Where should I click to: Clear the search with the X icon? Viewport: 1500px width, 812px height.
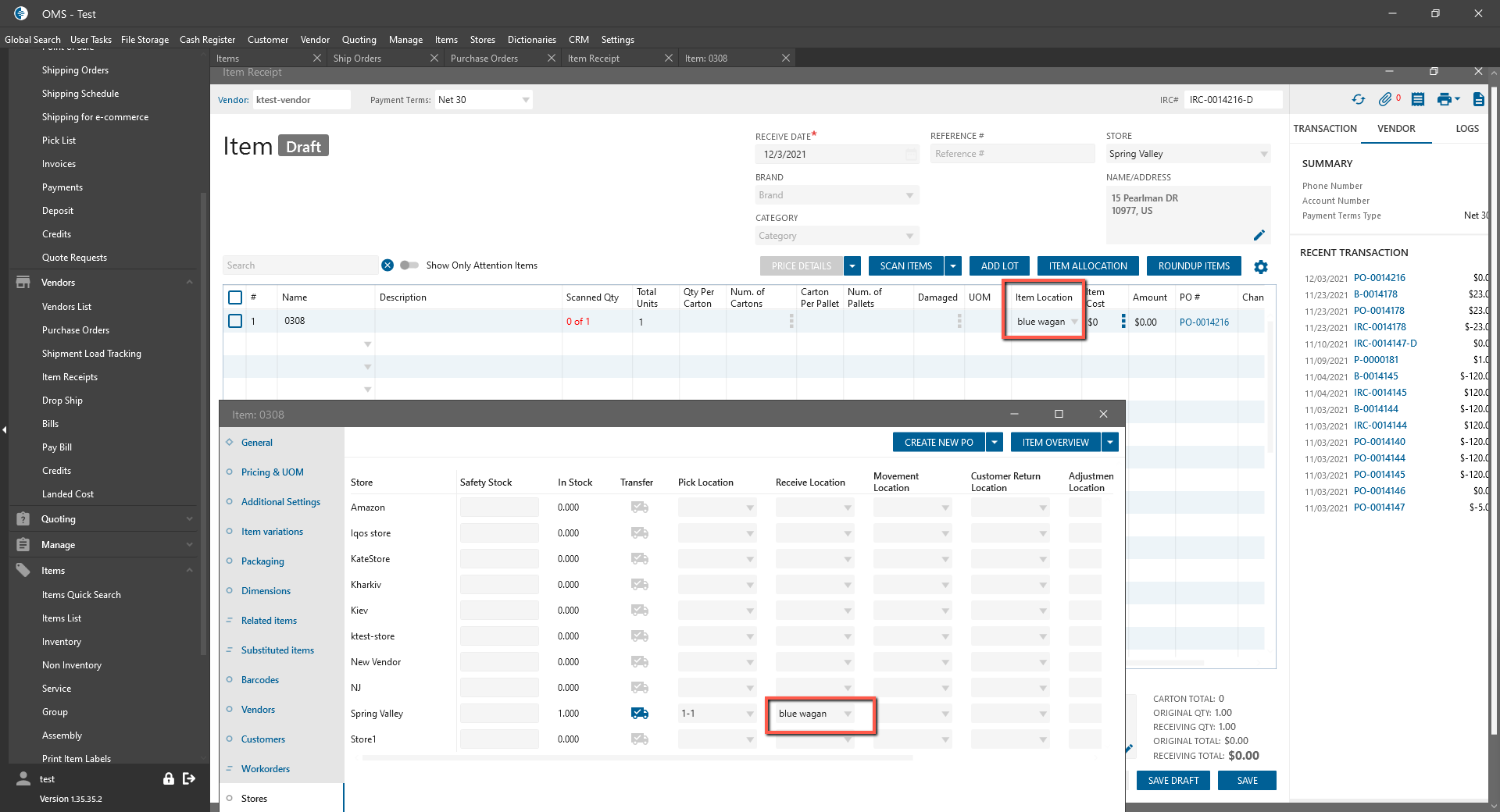pyautogui.click(x=387, y=265)
